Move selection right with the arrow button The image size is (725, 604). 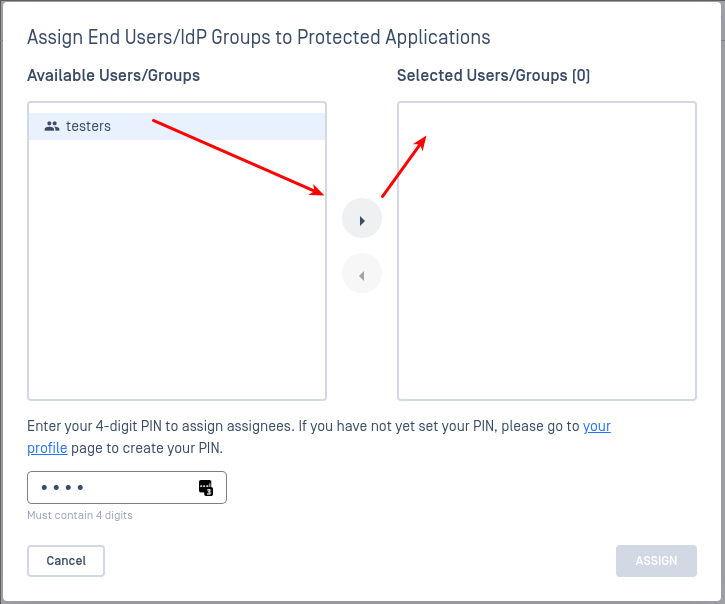pyautogui.click(x=362, y=218)
